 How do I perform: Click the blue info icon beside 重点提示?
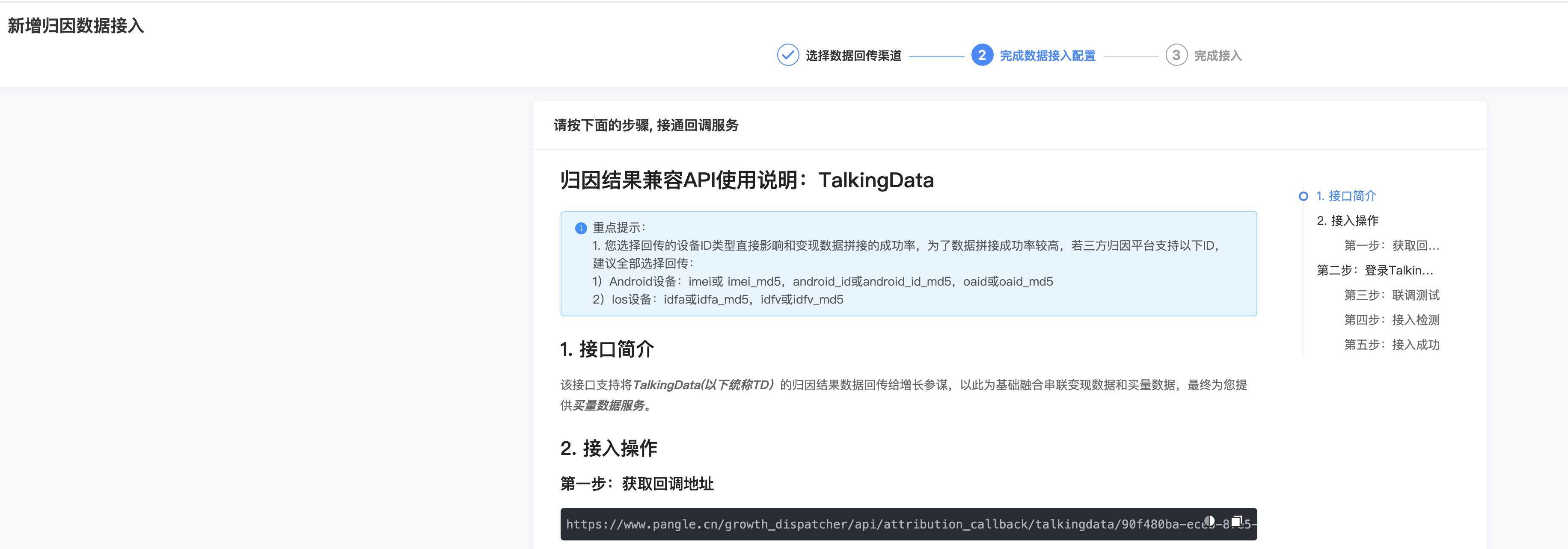tap(581, 228)
